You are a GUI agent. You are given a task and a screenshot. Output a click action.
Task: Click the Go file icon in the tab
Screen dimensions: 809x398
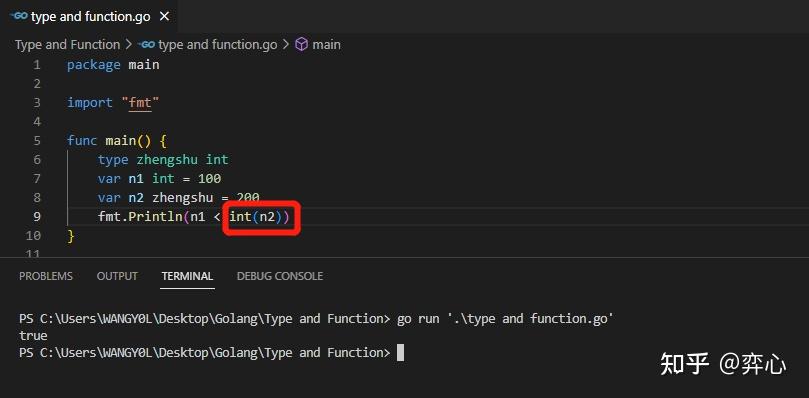[19, 16]
